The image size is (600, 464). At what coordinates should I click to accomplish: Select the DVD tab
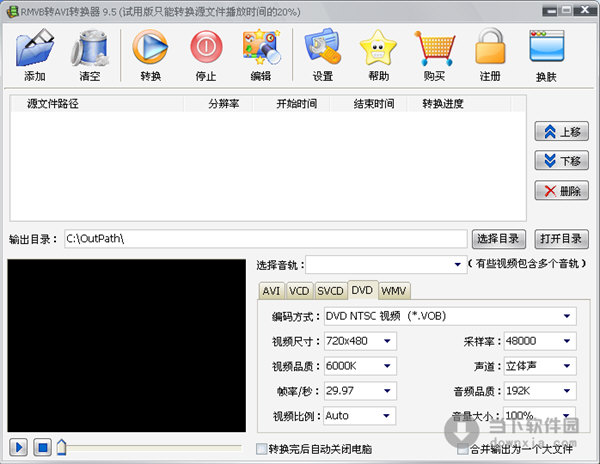(x=362, y=290)
